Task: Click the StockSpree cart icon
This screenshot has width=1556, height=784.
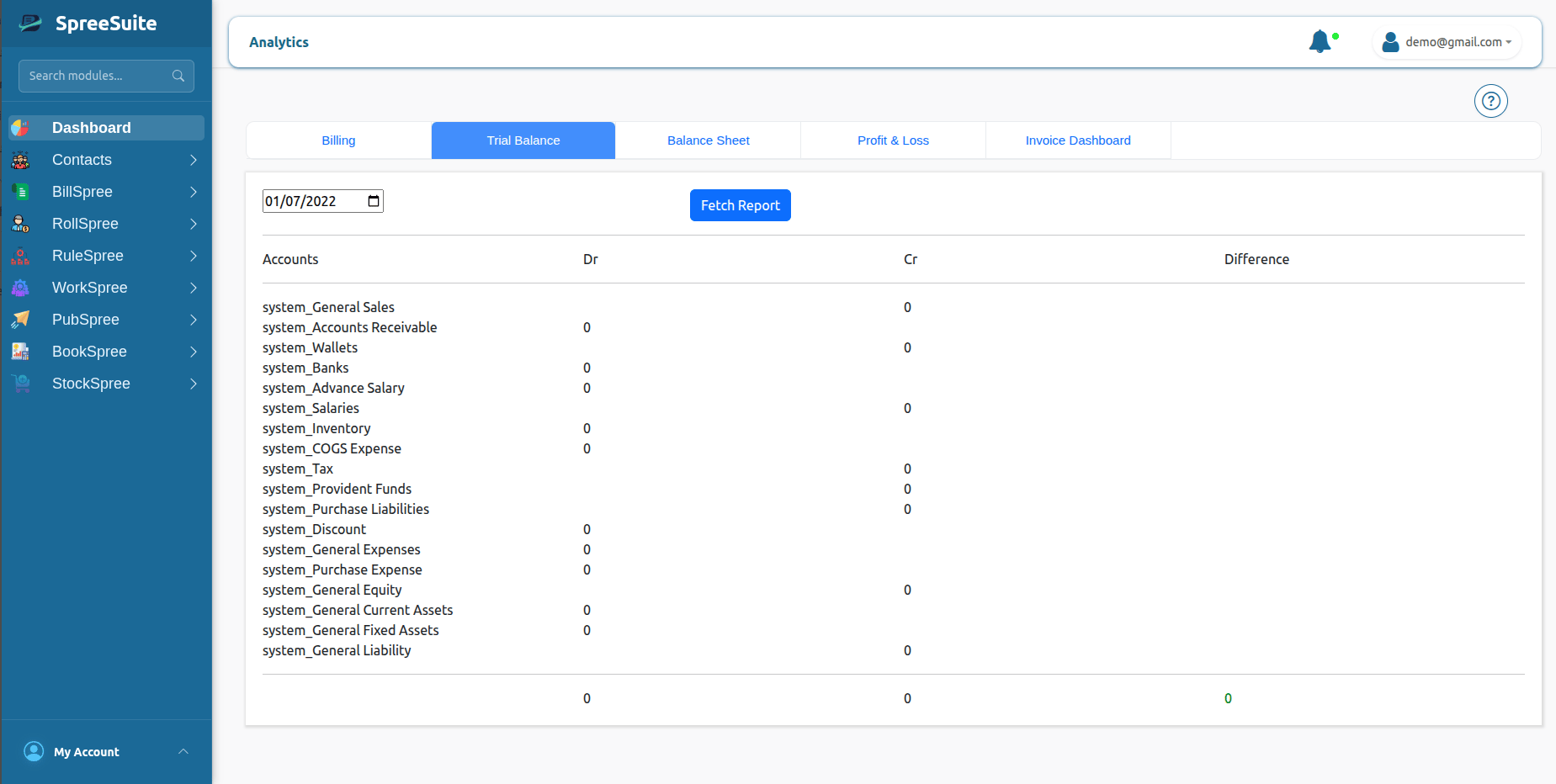Action: pyautogui.click(x=20, y=384)
